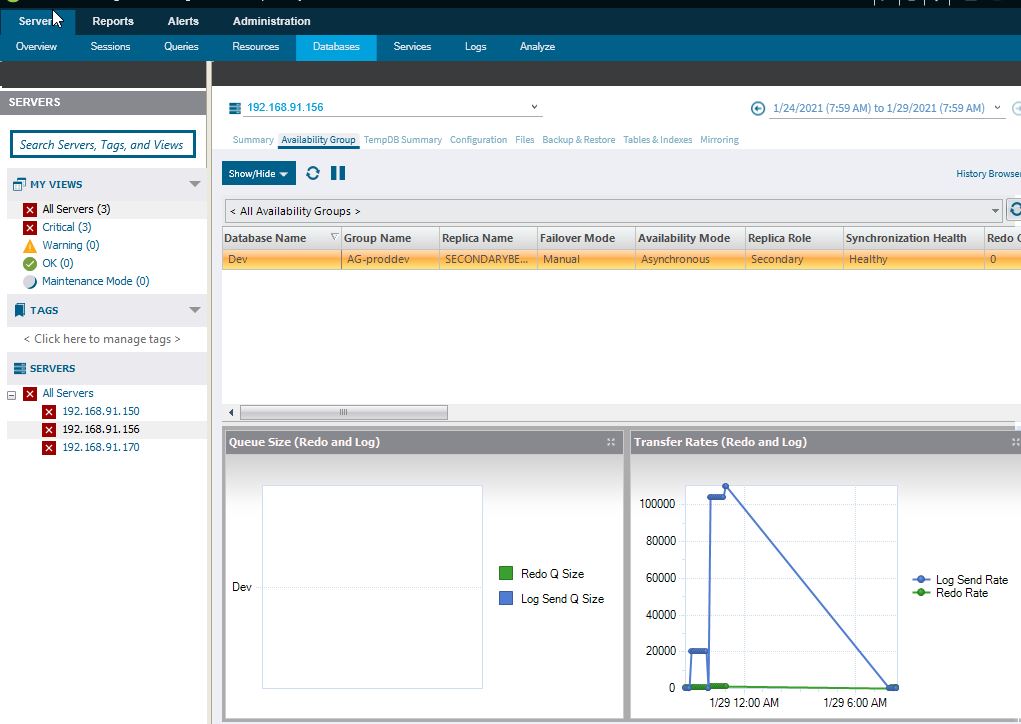
Task: Open the Administration menu
Action: click(272, 21)
